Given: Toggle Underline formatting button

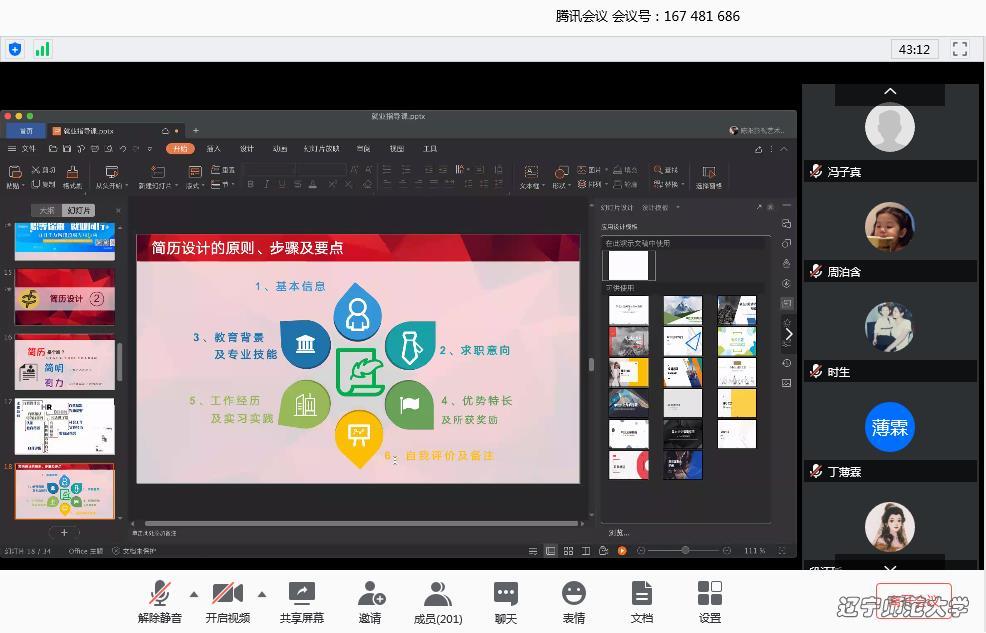Looking at the screenshot, I should coord(282,184).
